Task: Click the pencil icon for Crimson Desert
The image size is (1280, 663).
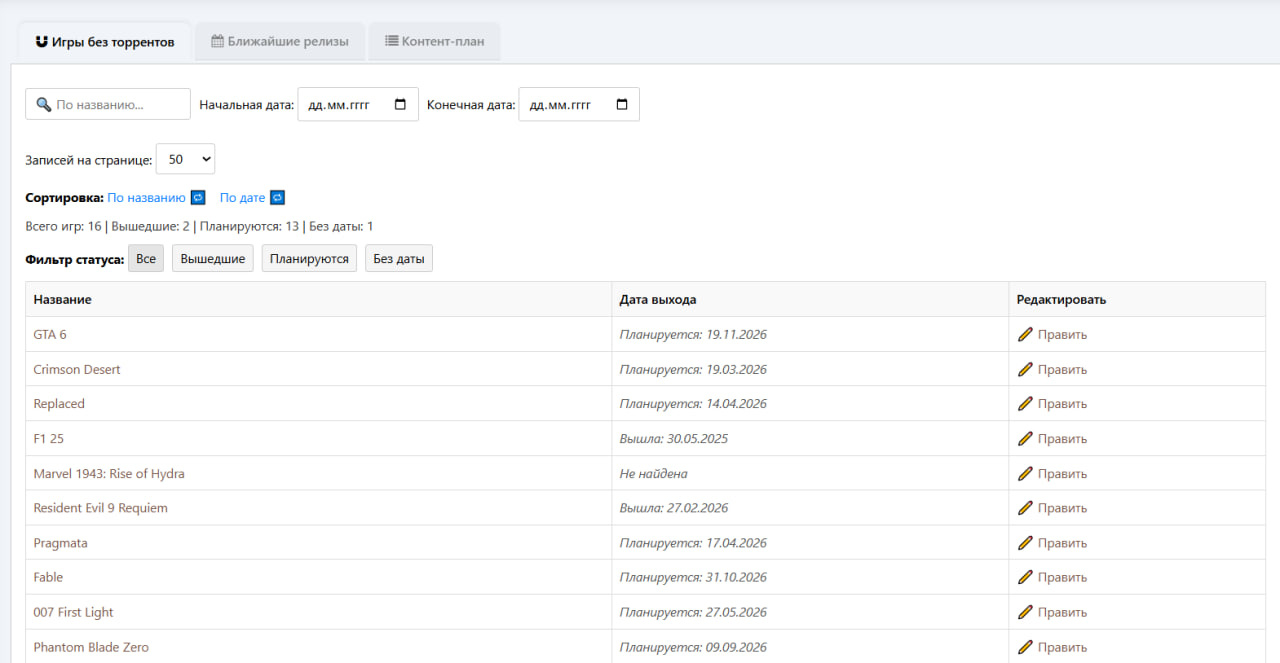Action: tap(1025, 370)
